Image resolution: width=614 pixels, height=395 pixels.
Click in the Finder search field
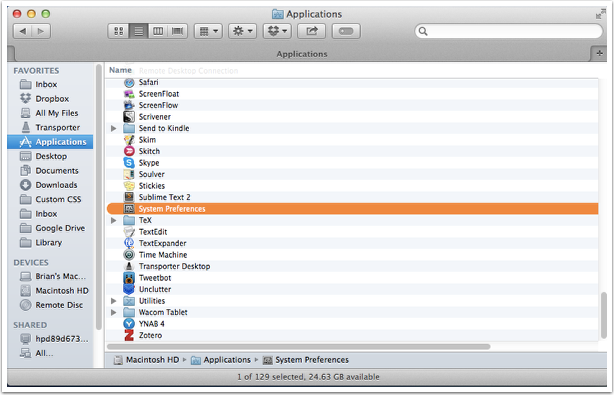(x=508, y=31)
